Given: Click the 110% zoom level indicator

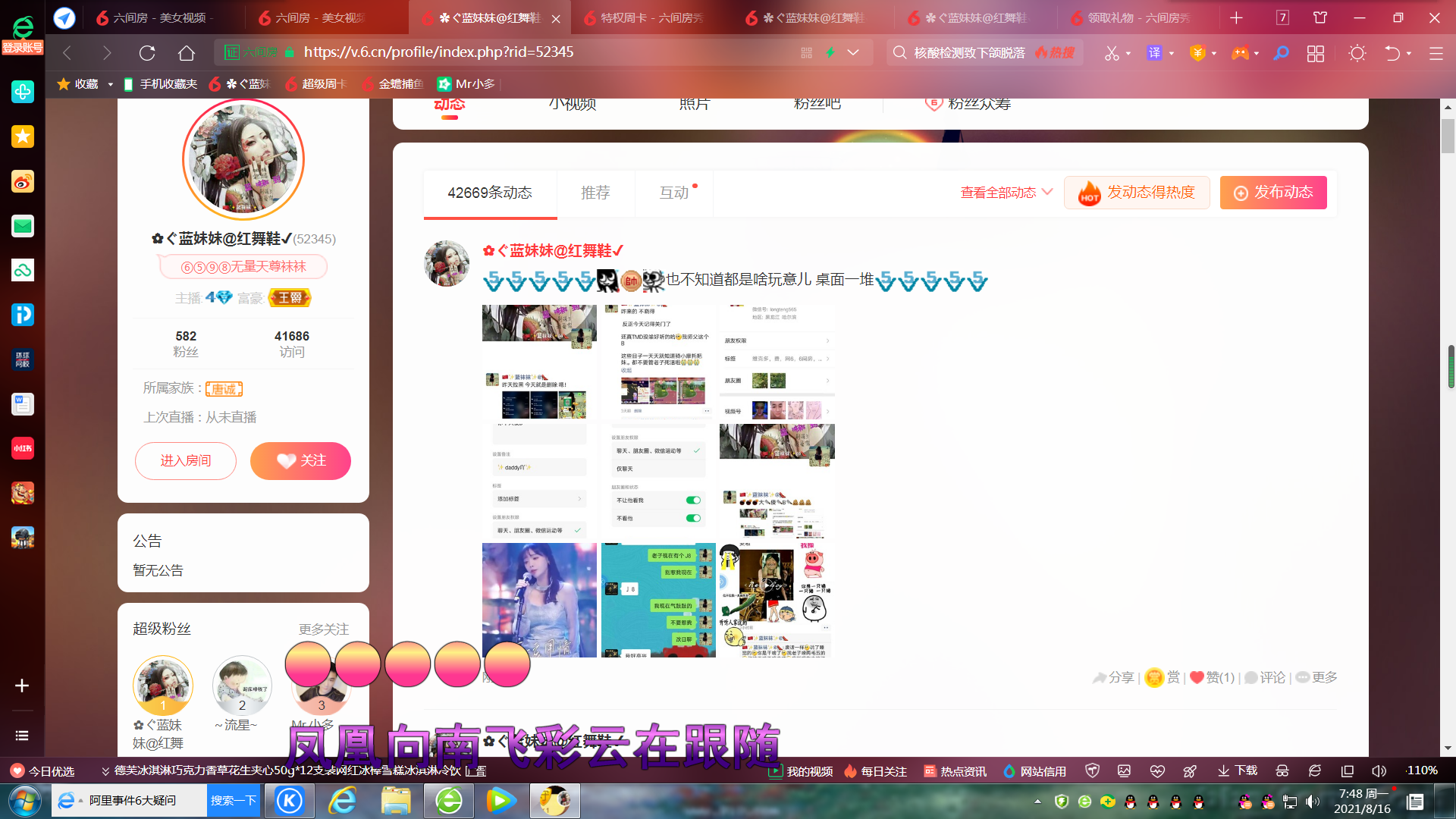Looking at the screenshot, I should point(1422,770).
